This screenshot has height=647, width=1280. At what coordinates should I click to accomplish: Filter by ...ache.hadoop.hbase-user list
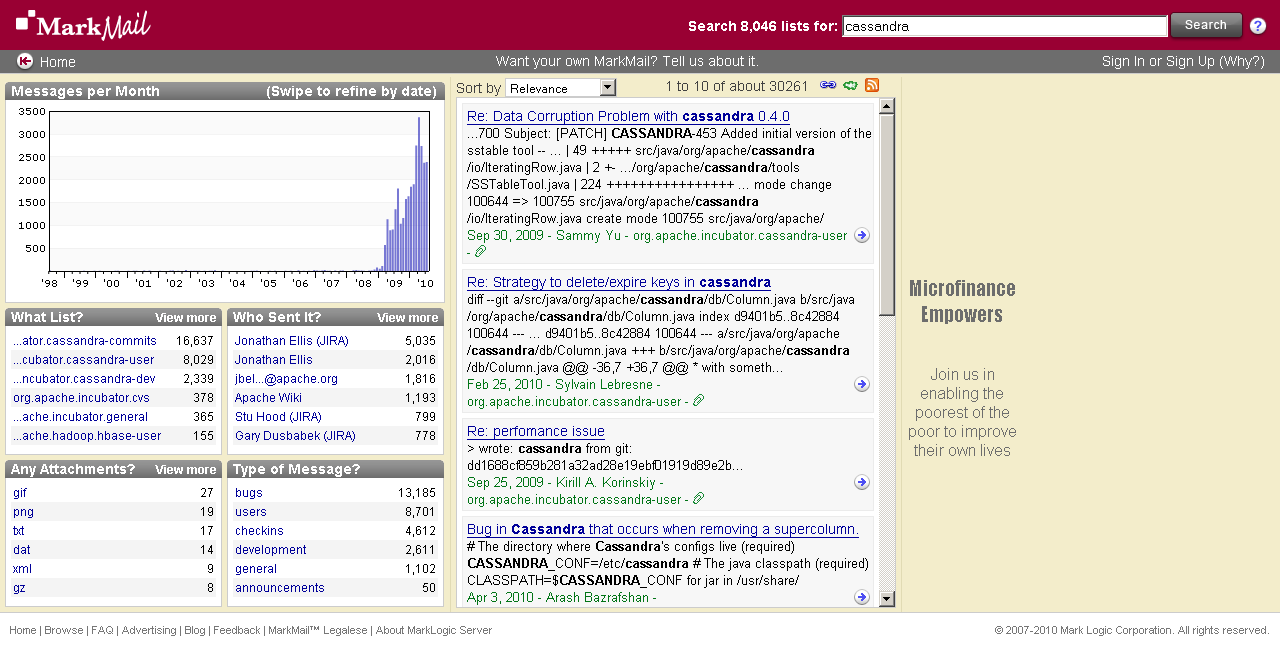(87, 436)
